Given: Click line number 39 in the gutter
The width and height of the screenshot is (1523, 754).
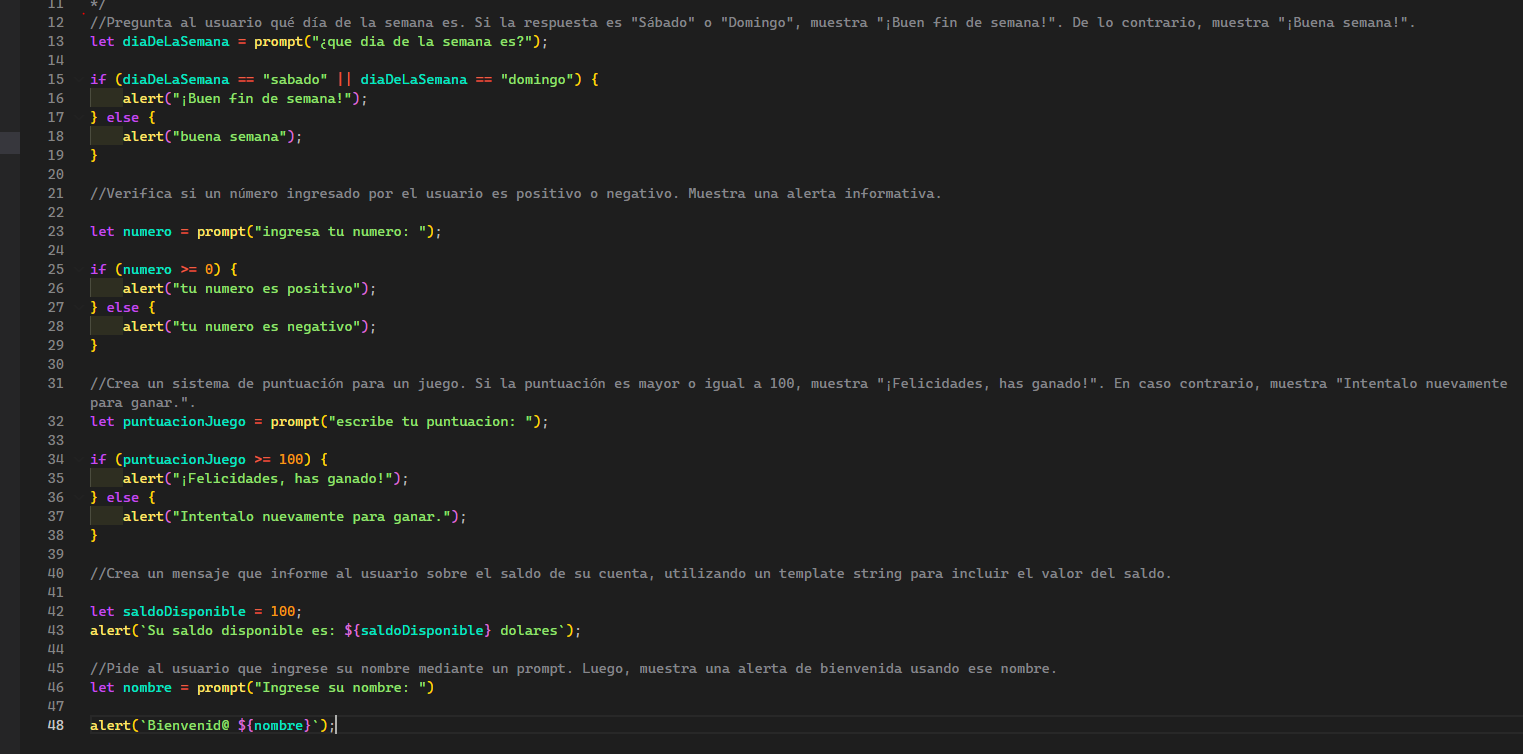Looking at the screenshot, I should pyautogui.click(x=56, y=554).
